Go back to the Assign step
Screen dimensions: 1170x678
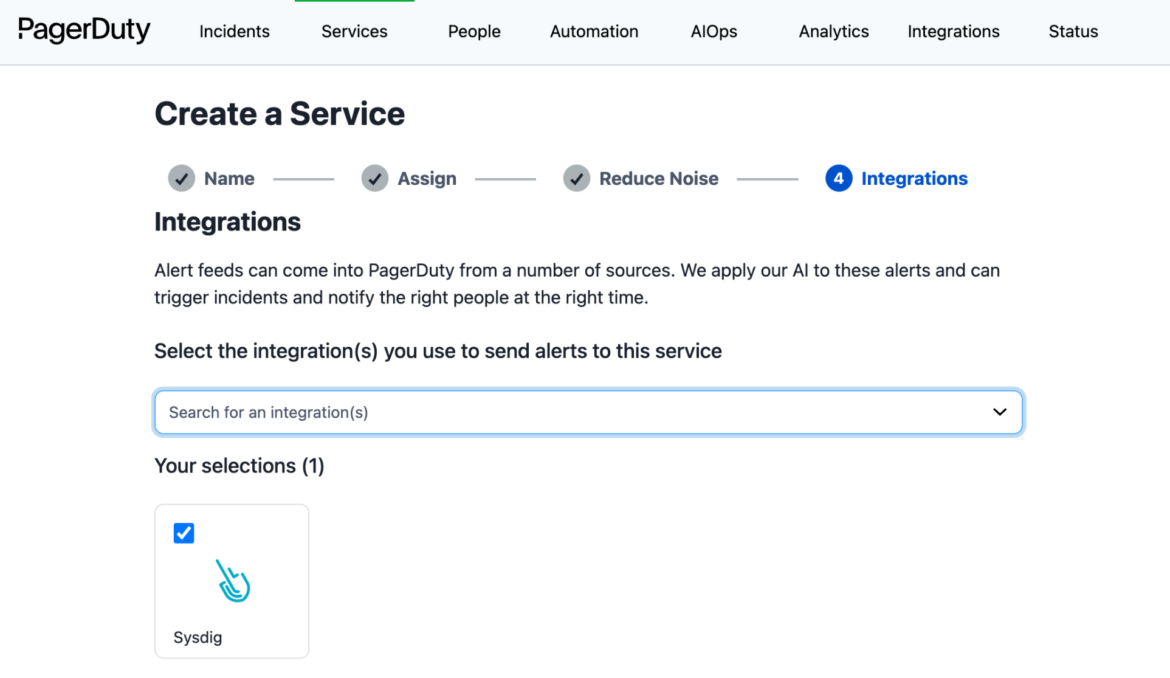tap(427, 178)
